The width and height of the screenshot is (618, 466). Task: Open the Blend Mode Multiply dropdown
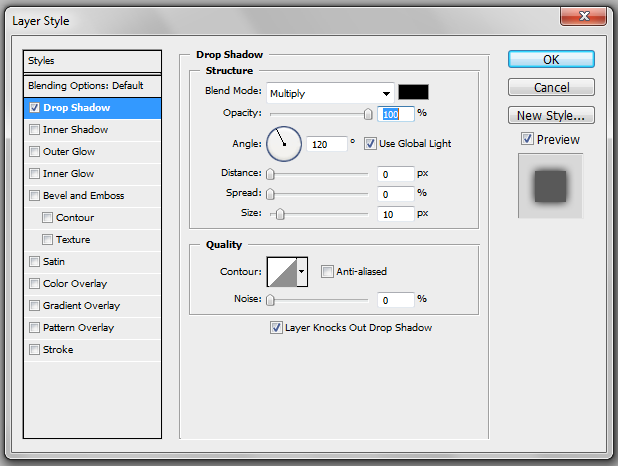tap(330, 93)
